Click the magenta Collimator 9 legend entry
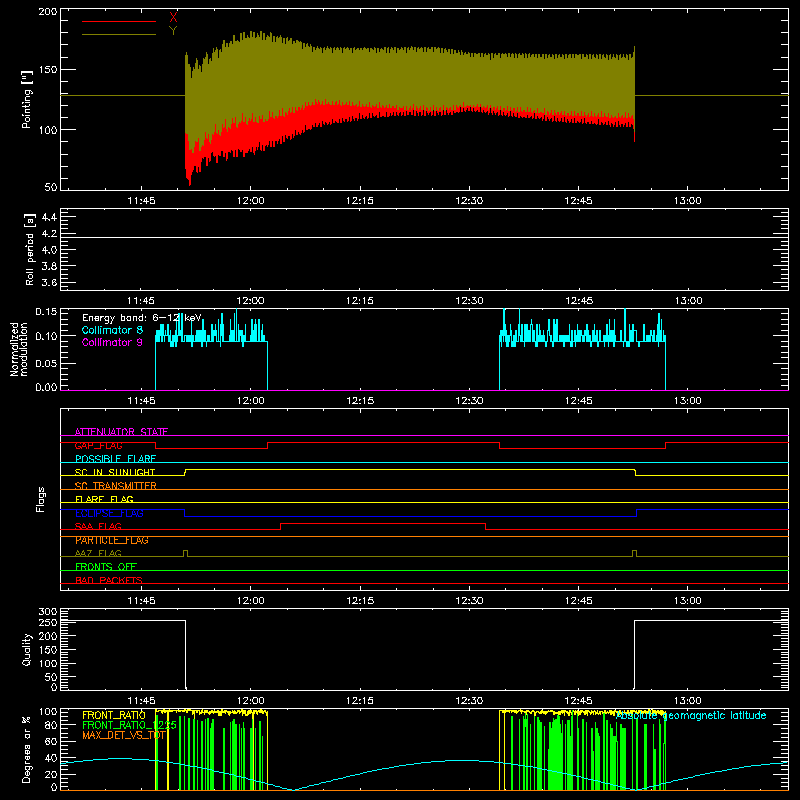Image resolution: width=800 pixels, height=800 pixels. point(112,342)
